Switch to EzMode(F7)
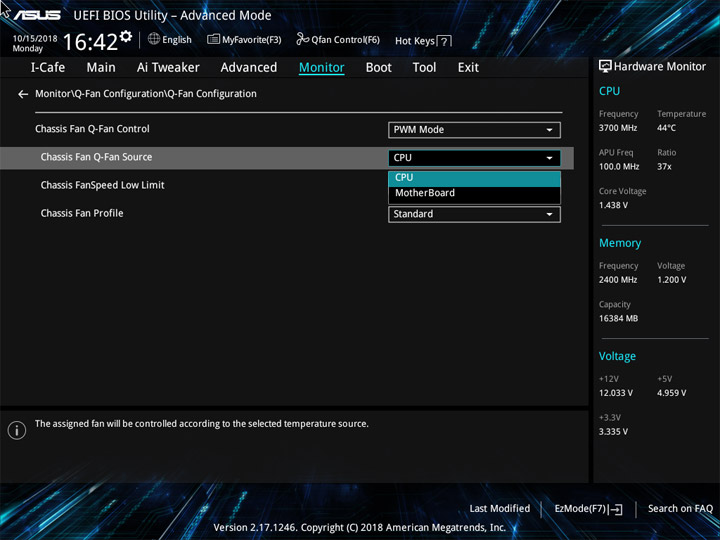The width and height of the screenshot is (720, 540). click(589, 509)
